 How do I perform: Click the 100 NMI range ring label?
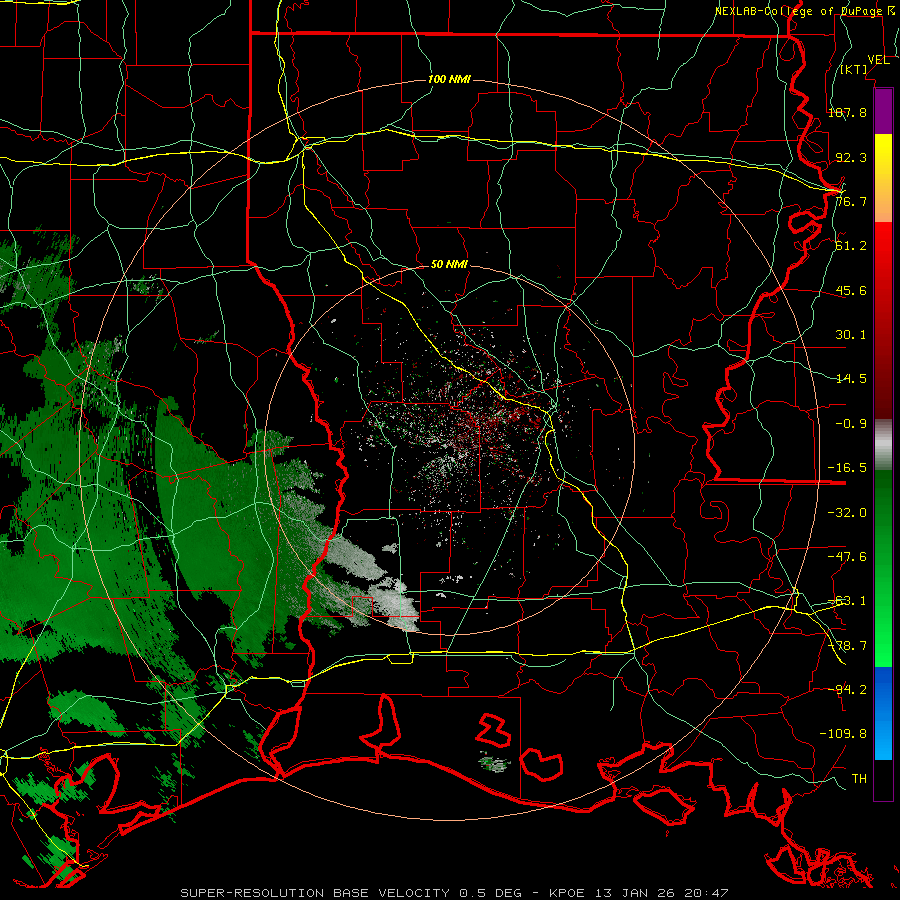click(449, 79)
